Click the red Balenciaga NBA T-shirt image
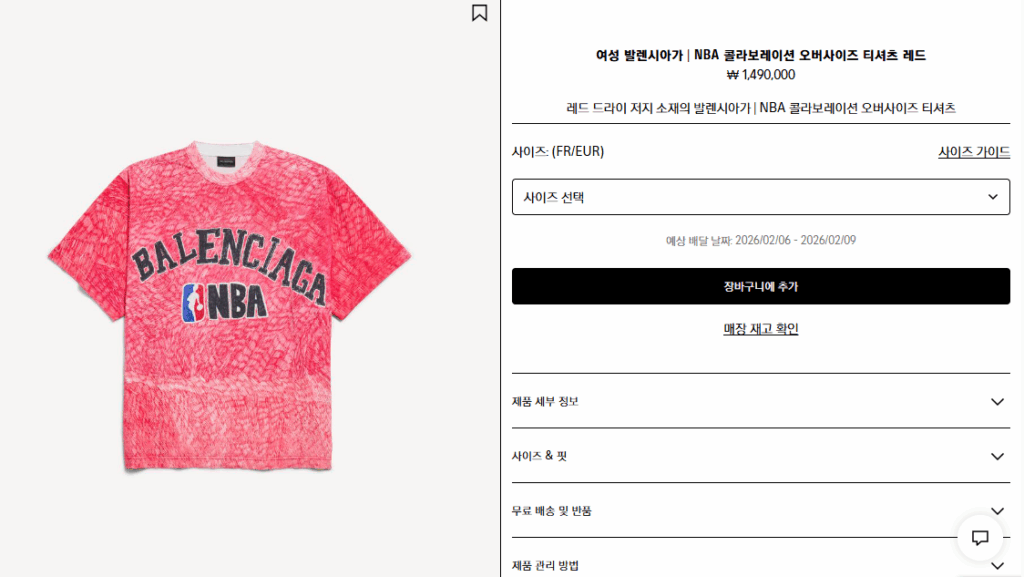This screenshot has height=577, width=1024. [x=229, y=305]
